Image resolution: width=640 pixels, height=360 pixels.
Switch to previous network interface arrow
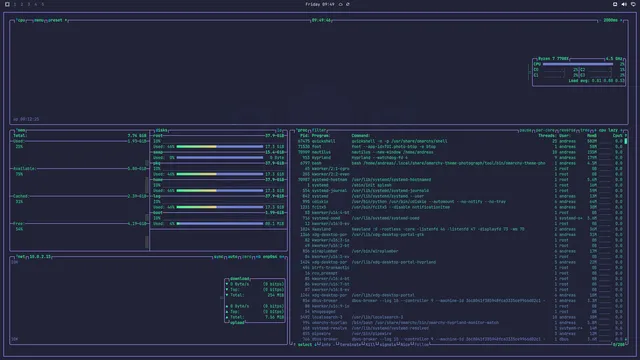pyautogui.click(x=258, y=257)
